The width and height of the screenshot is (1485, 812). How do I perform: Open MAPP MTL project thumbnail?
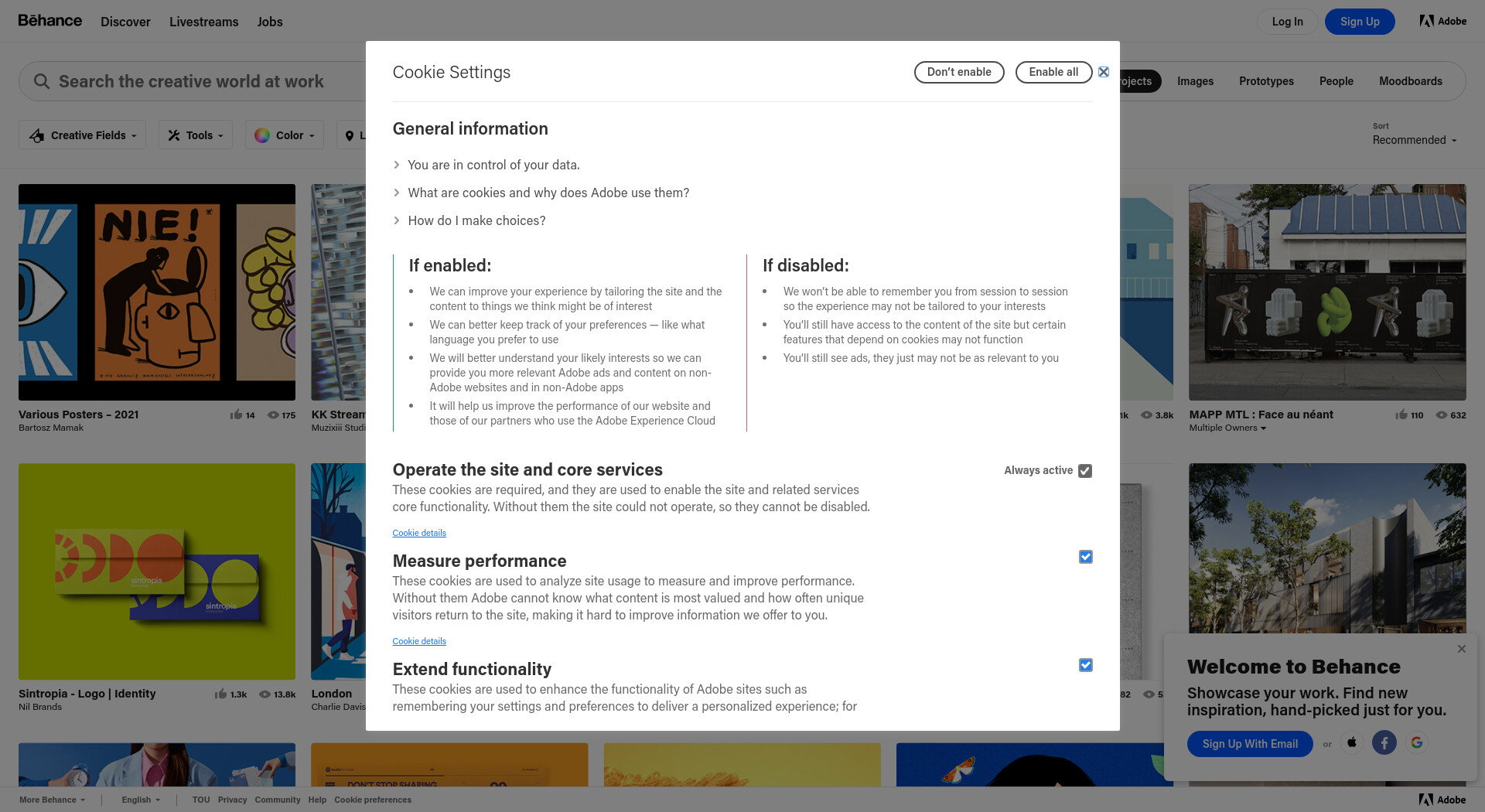(1327, 292)
